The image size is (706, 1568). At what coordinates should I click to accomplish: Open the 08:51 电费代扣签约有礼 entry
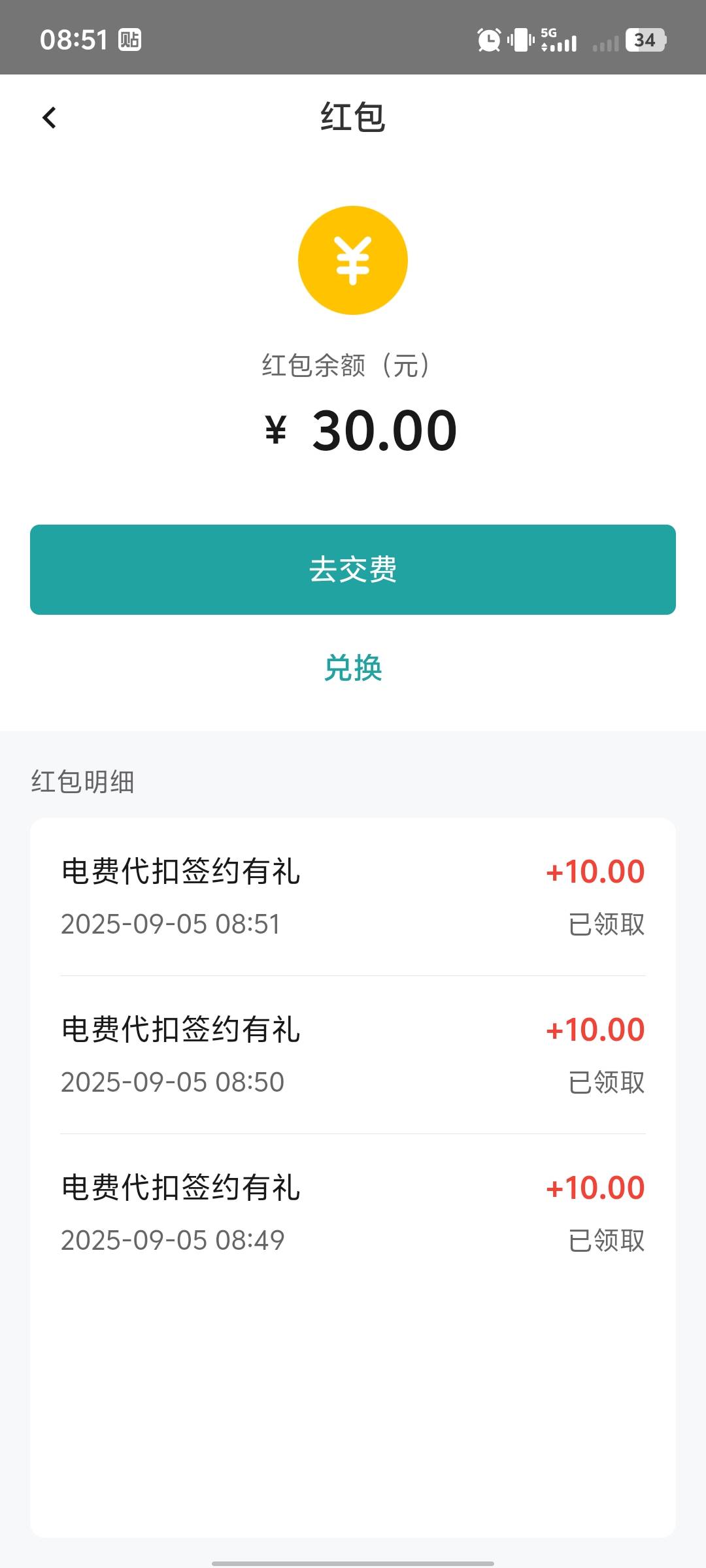353,897
